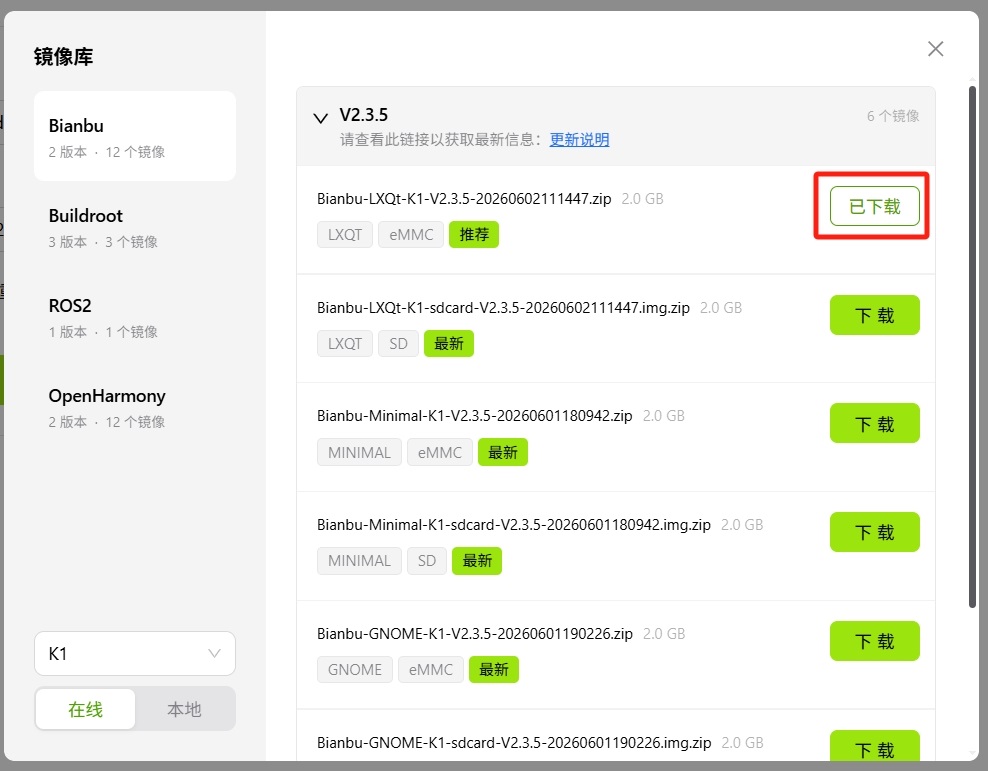
Task: Download Bianbu-Minimal-K1-V2.3.5 zip image
Action: [875, 423]
